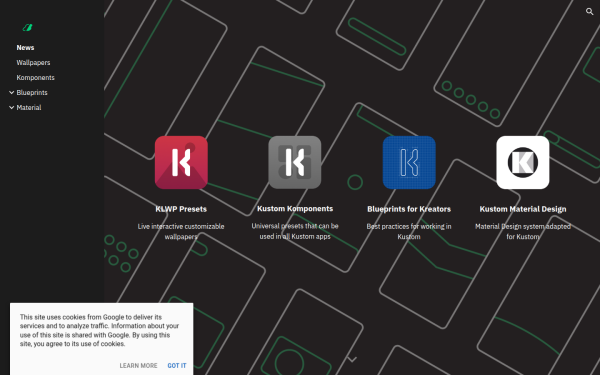Open the search icon in top corner
Viewport: 600px width, 375px height.
click(x=589, y=11)
